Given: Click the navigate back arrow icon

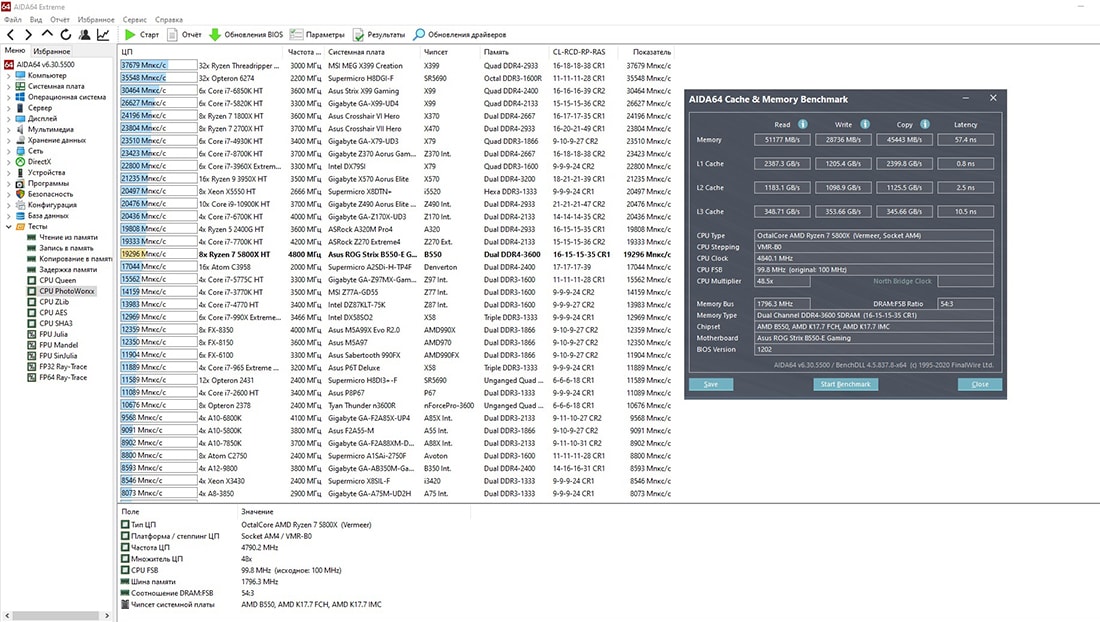Looking at the screenshot, I should pos(11,34).
